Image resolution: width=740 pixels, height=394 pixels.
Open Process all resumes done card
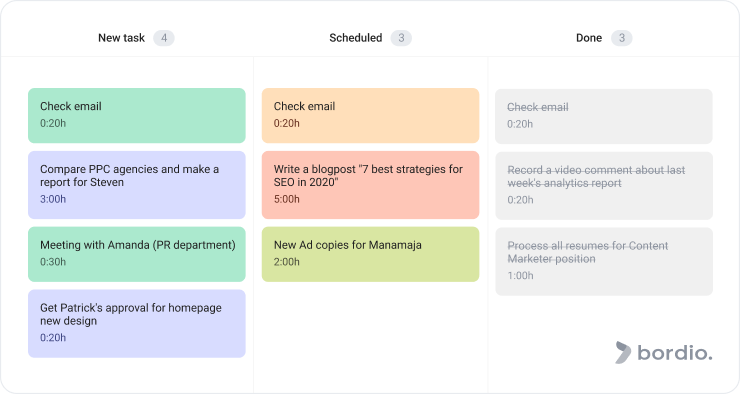coord(604,262)
